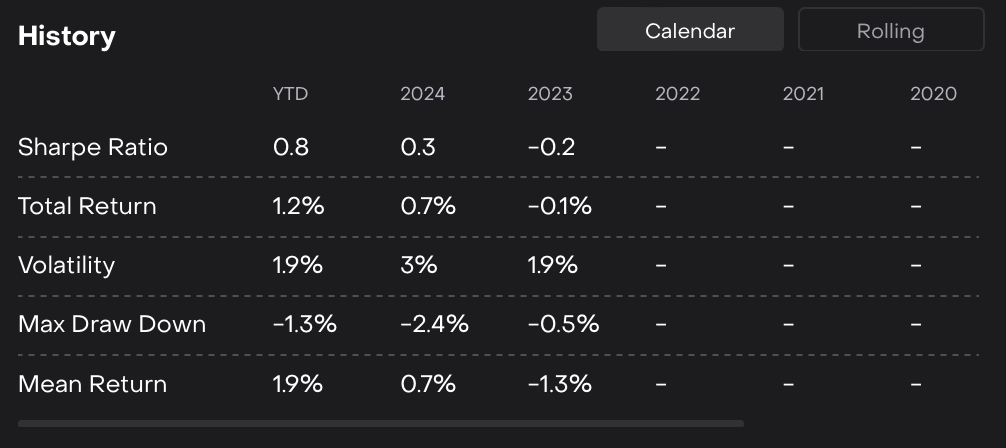Click the 2023 Mean Return value -1.3%
1006x448 pixels.
[559, 384]
